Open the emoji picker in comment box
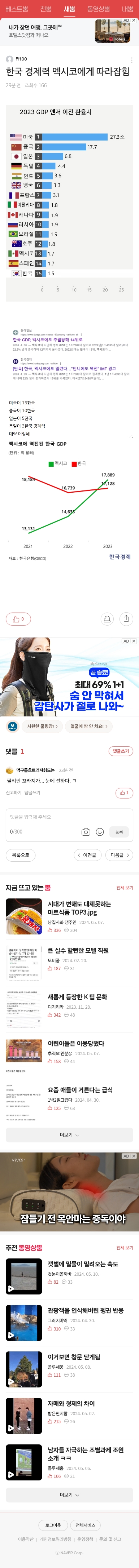 click(100, 831)
